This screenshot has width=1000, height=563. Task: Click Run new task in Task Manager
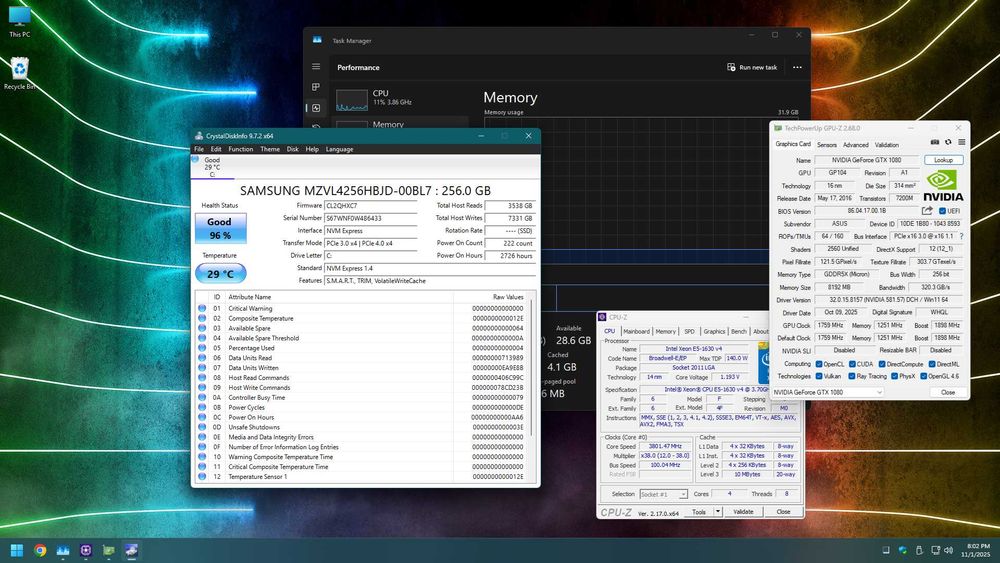point(752,67)
